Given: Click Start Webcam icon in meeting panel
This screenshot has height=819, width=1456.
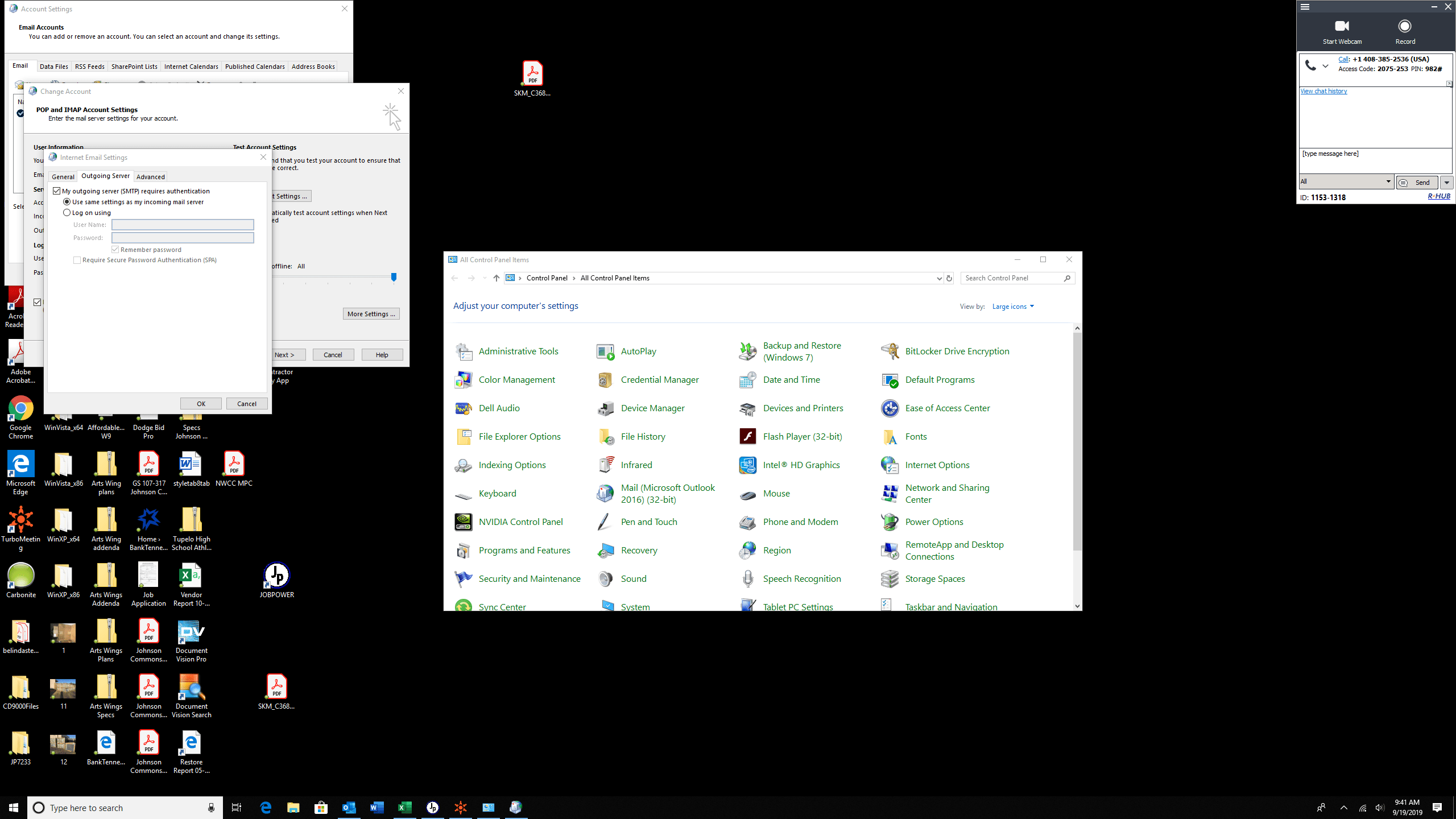Looking at the screenshot, I should (x=1342, y=27).
